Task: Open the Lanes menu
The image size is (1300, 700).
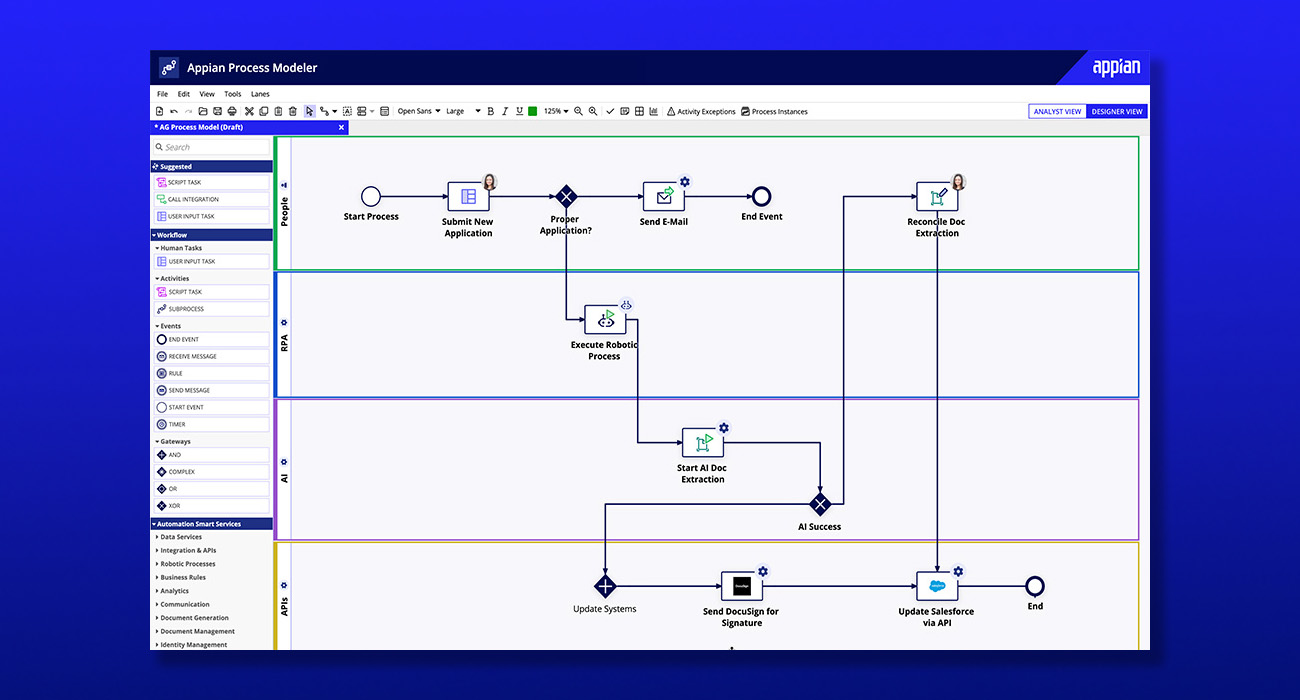Action: [260, 94]
